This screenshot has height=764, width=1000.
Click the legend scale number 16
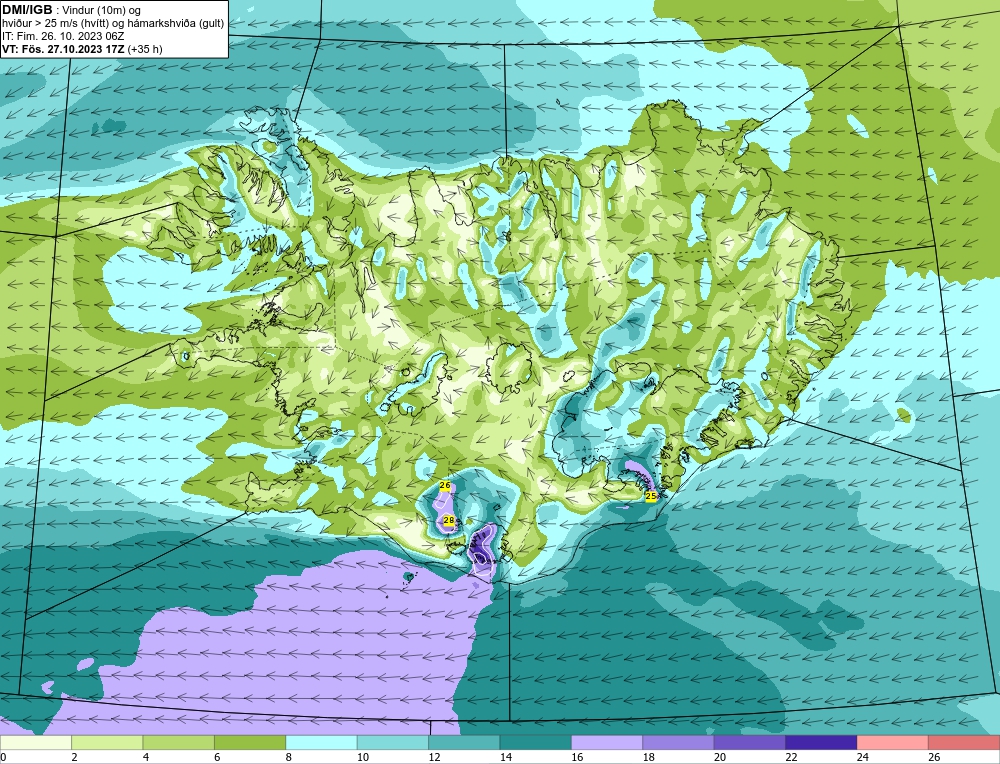pos(577,758)
